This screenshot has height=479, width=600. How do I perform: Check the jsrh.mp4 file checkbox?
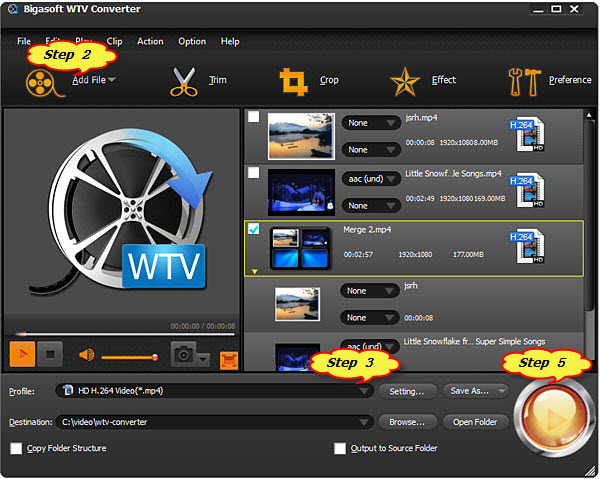253,117
